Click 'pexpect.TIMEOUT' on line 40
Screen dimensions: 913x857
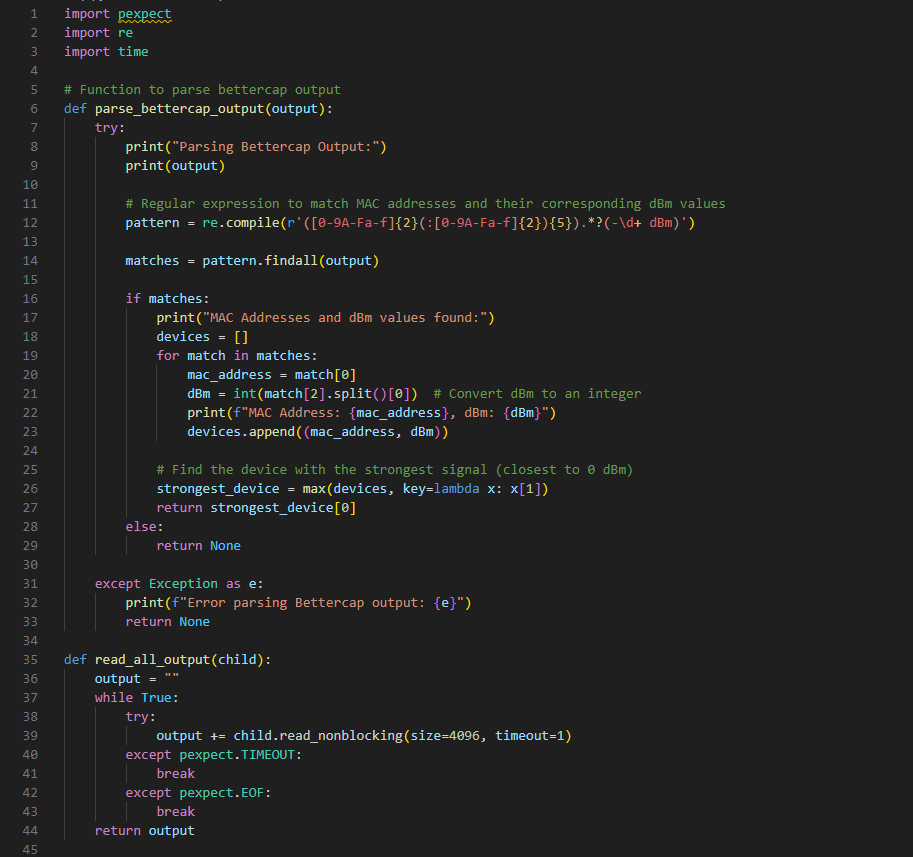coord(237,755)
